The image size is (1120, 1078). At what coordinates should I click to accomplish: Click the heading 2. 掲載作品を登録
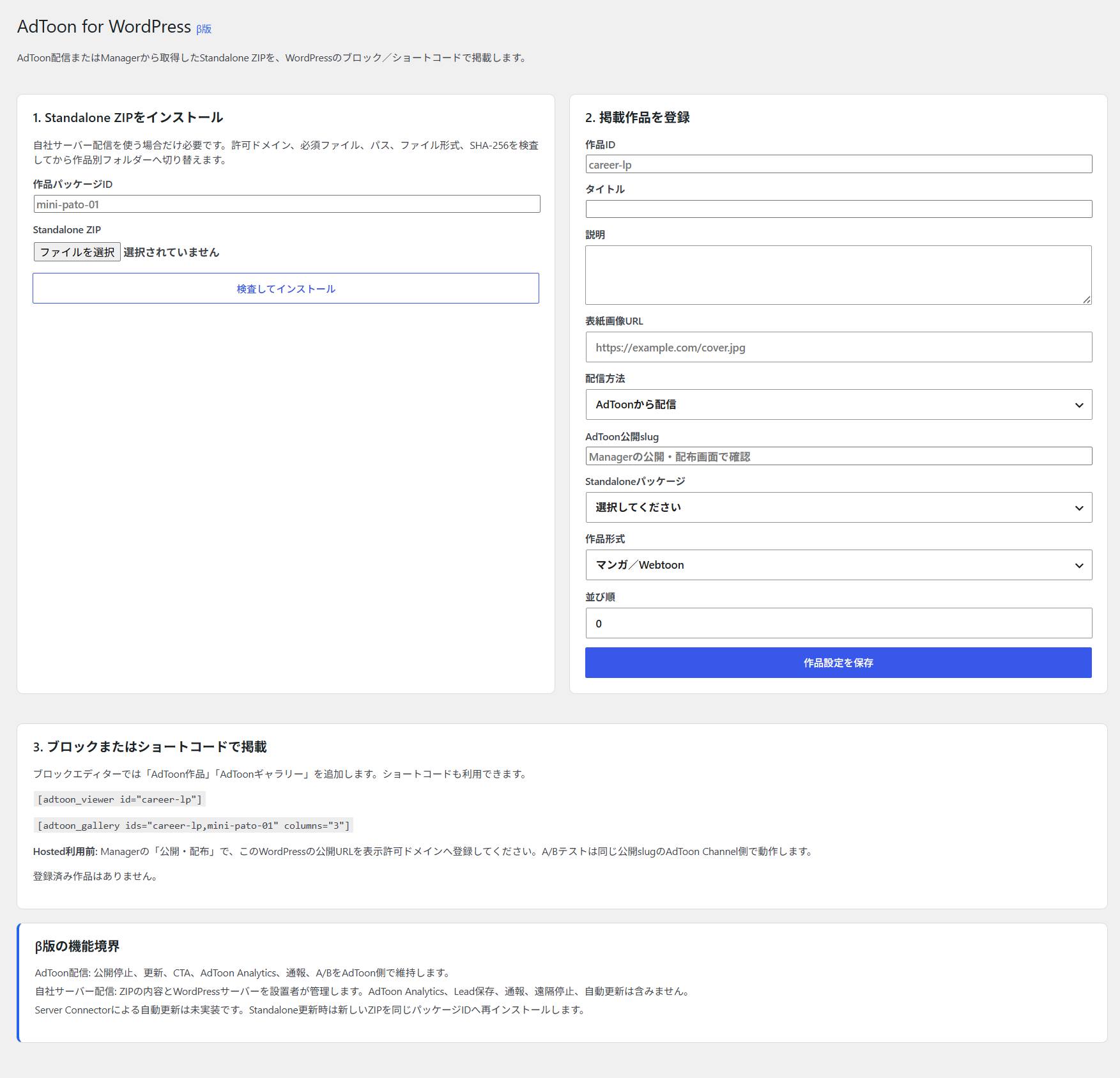[638, 118]
